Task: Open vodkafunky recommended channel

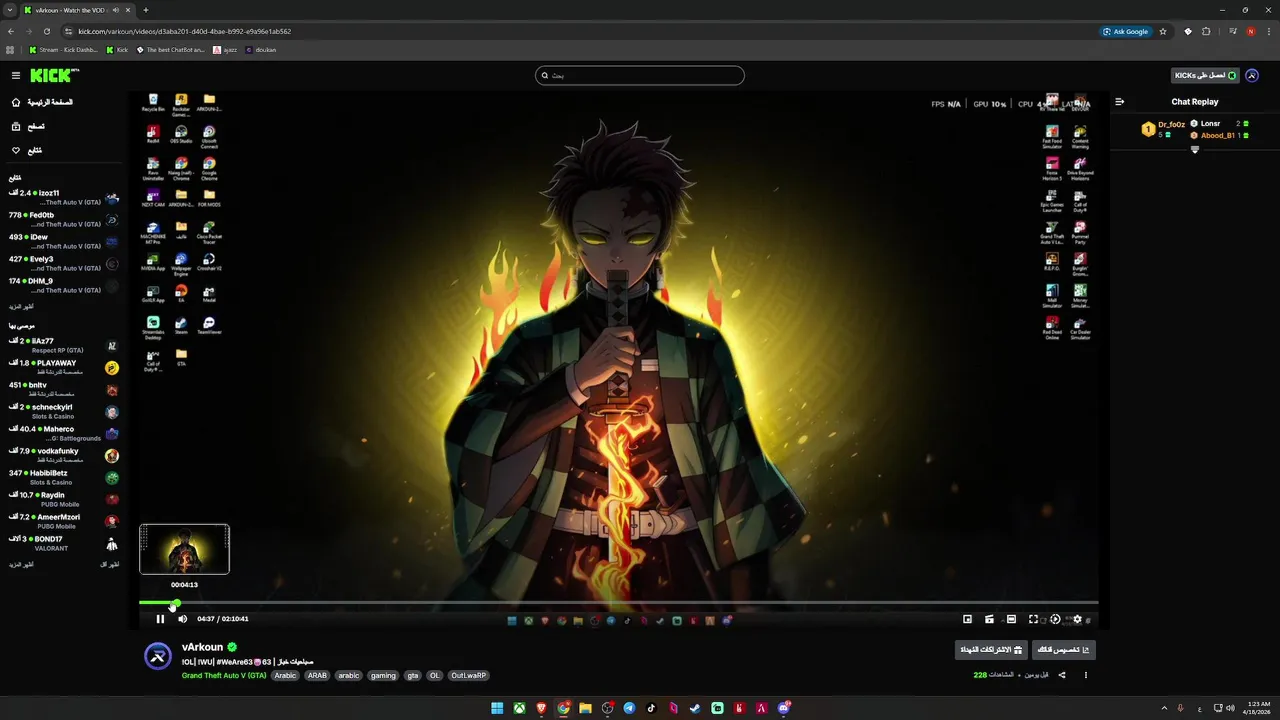Action: coord(64,455)
